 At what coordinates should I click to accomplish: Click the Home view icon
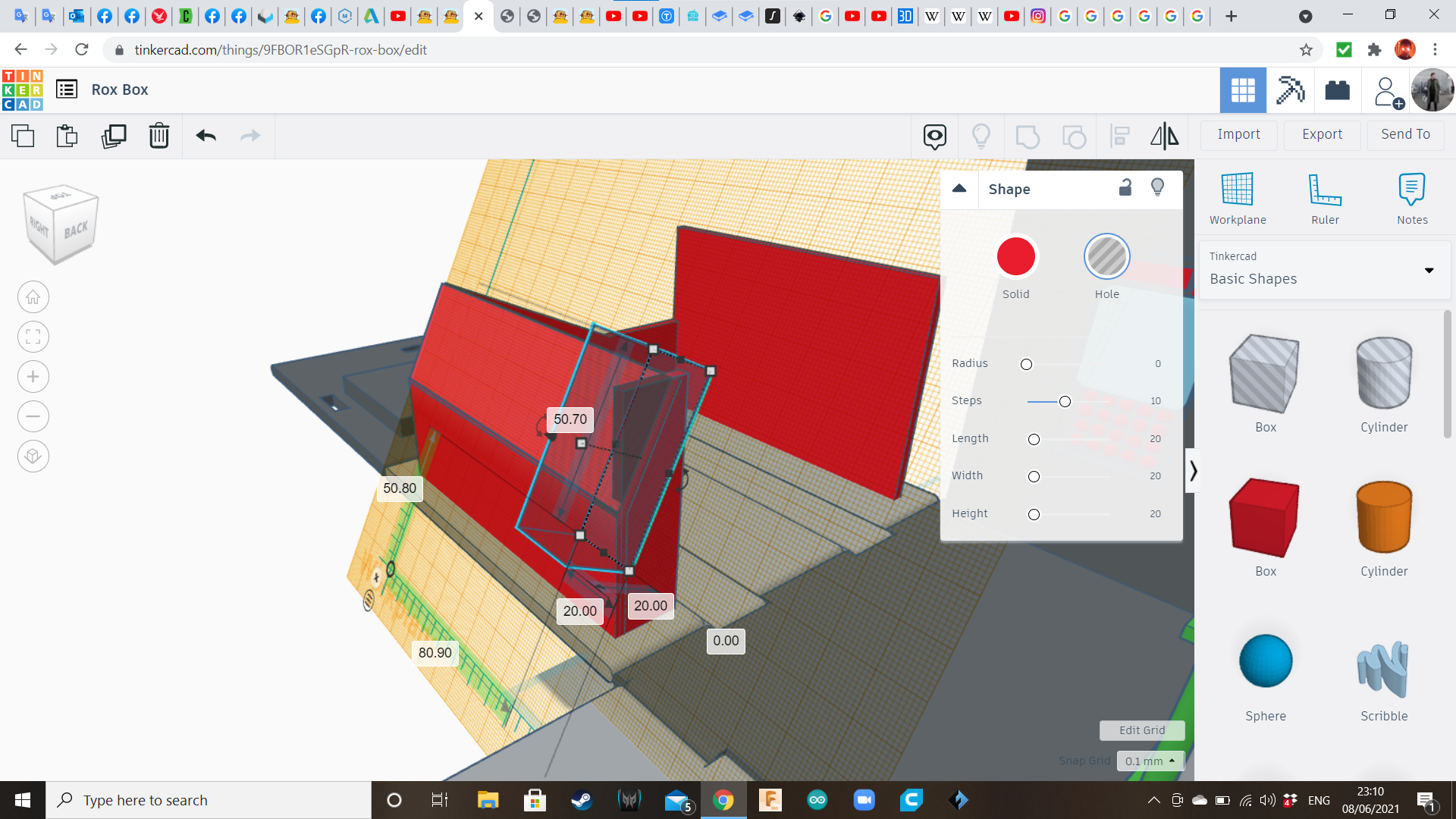click(x=33, y=297)
